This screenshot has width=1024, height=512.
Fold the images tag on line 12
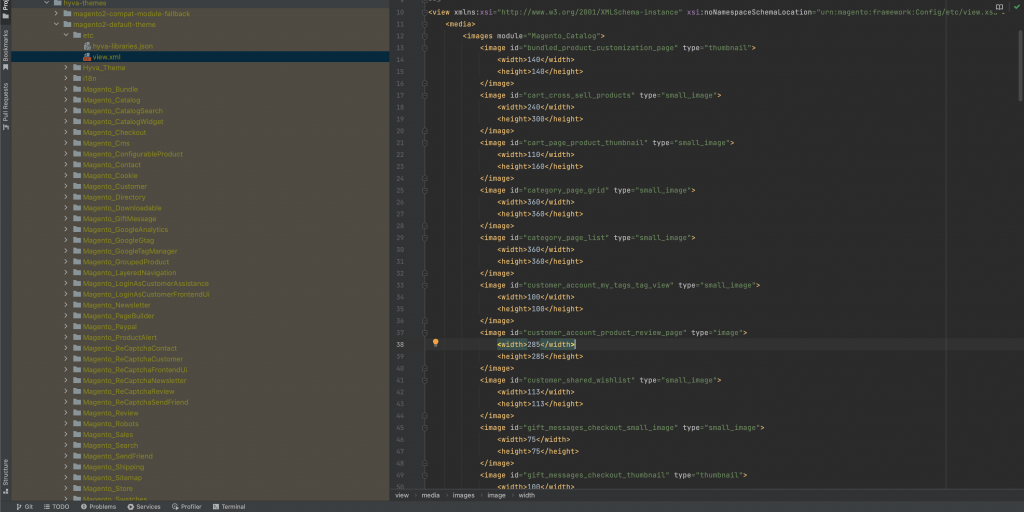pyautogui.click(x=424, y=36)
